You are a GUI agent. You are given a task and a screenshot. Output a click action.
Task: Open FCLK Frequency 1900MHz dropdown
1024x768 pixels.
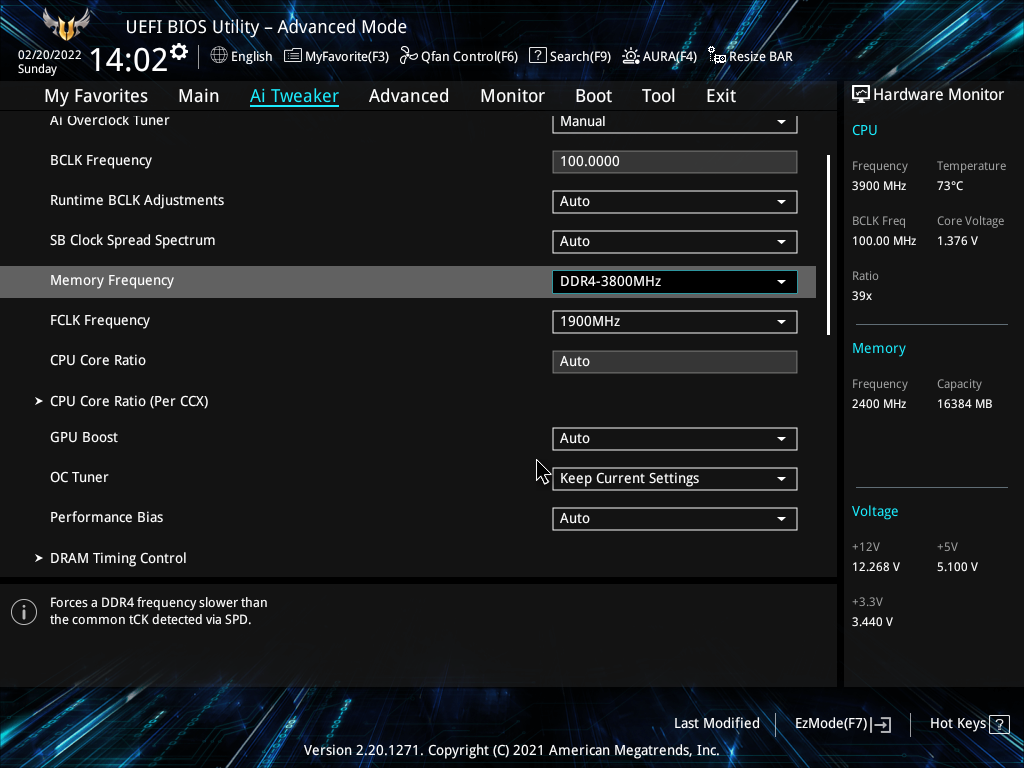pyautogui.click(x=675, y=321)
